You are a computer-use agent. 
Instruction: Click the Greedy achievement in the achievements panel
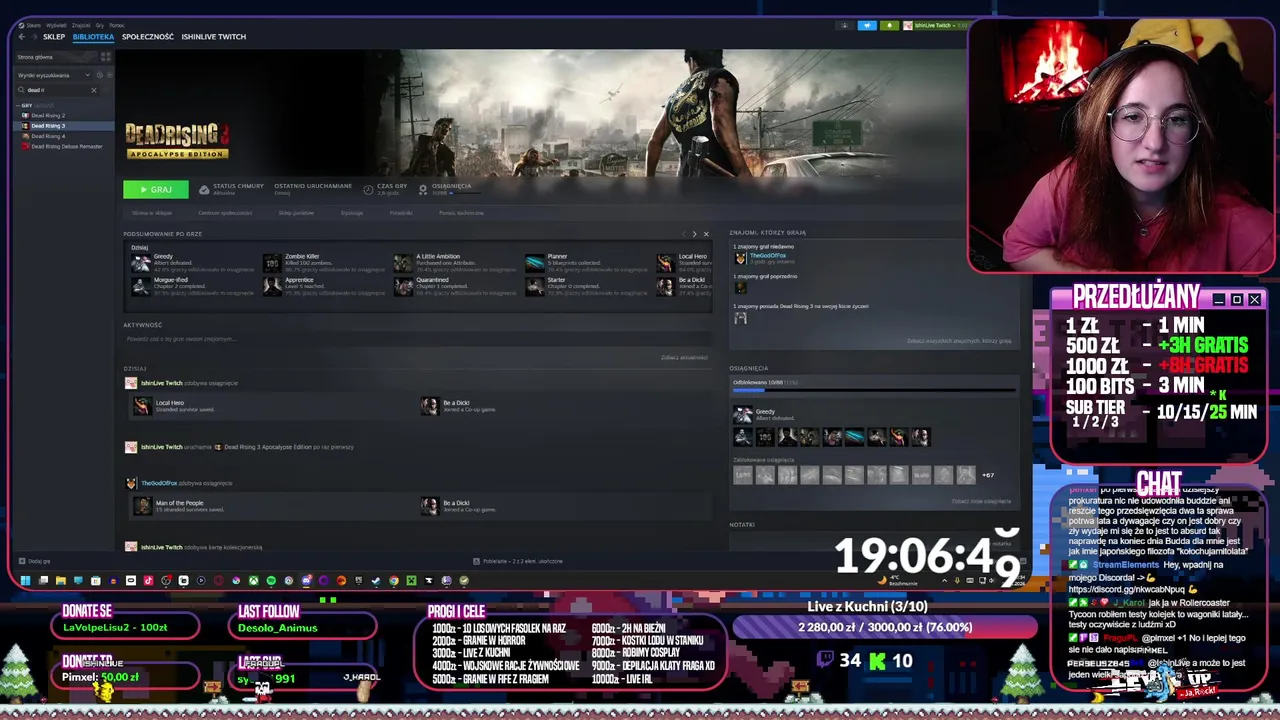point(765,414)
